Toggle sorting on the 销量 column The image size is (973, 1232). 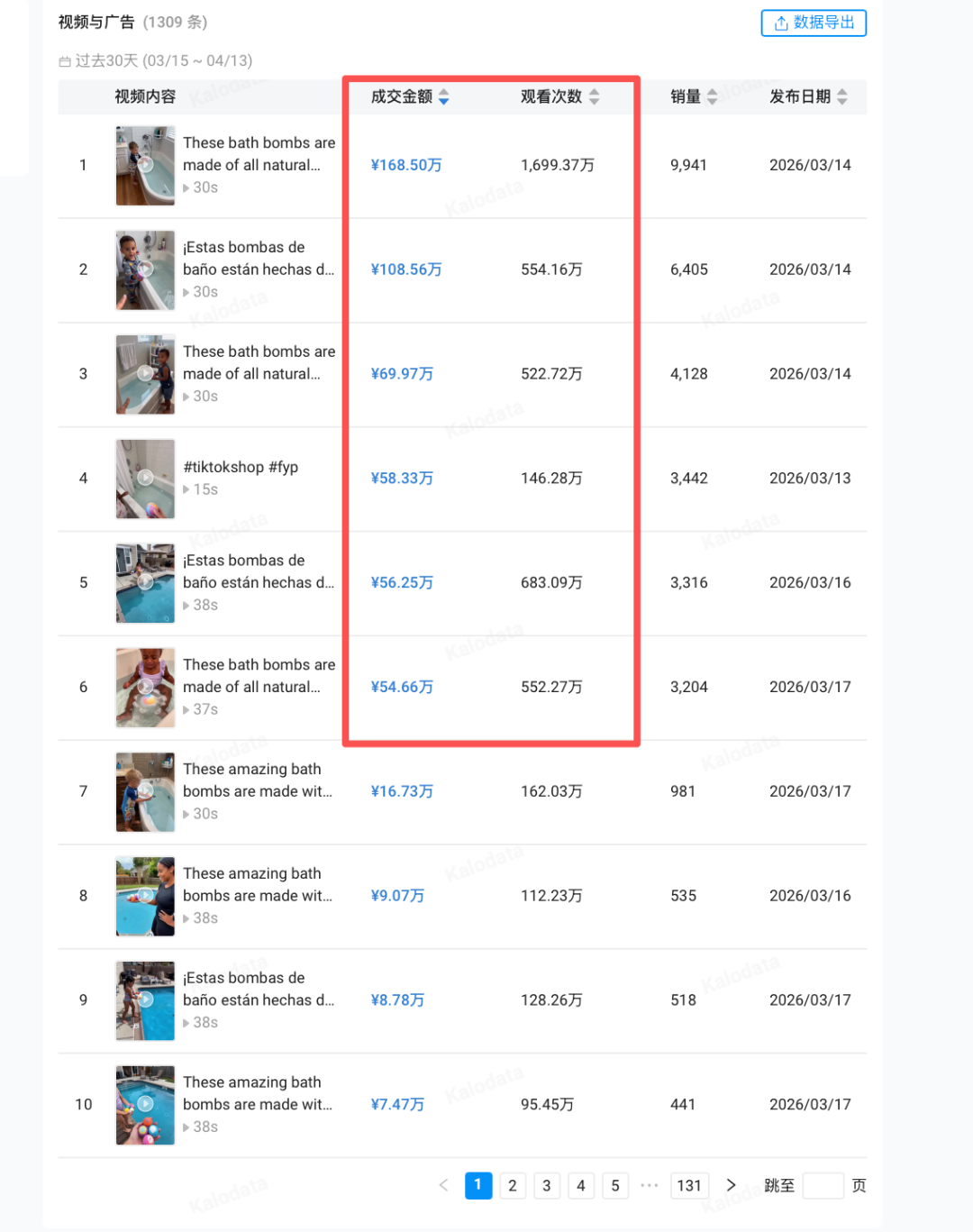coord(711,96)
